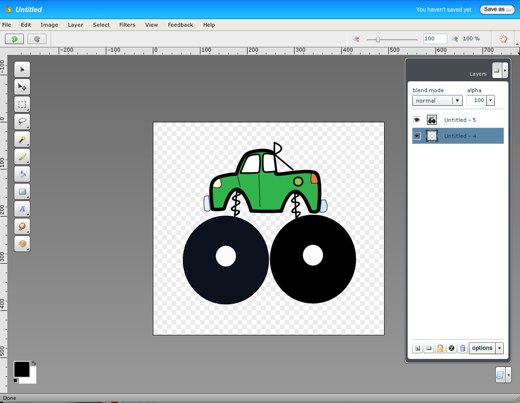Screen dimensions: 520x403
Task: Click the green undo button
Action: point(14,39)
